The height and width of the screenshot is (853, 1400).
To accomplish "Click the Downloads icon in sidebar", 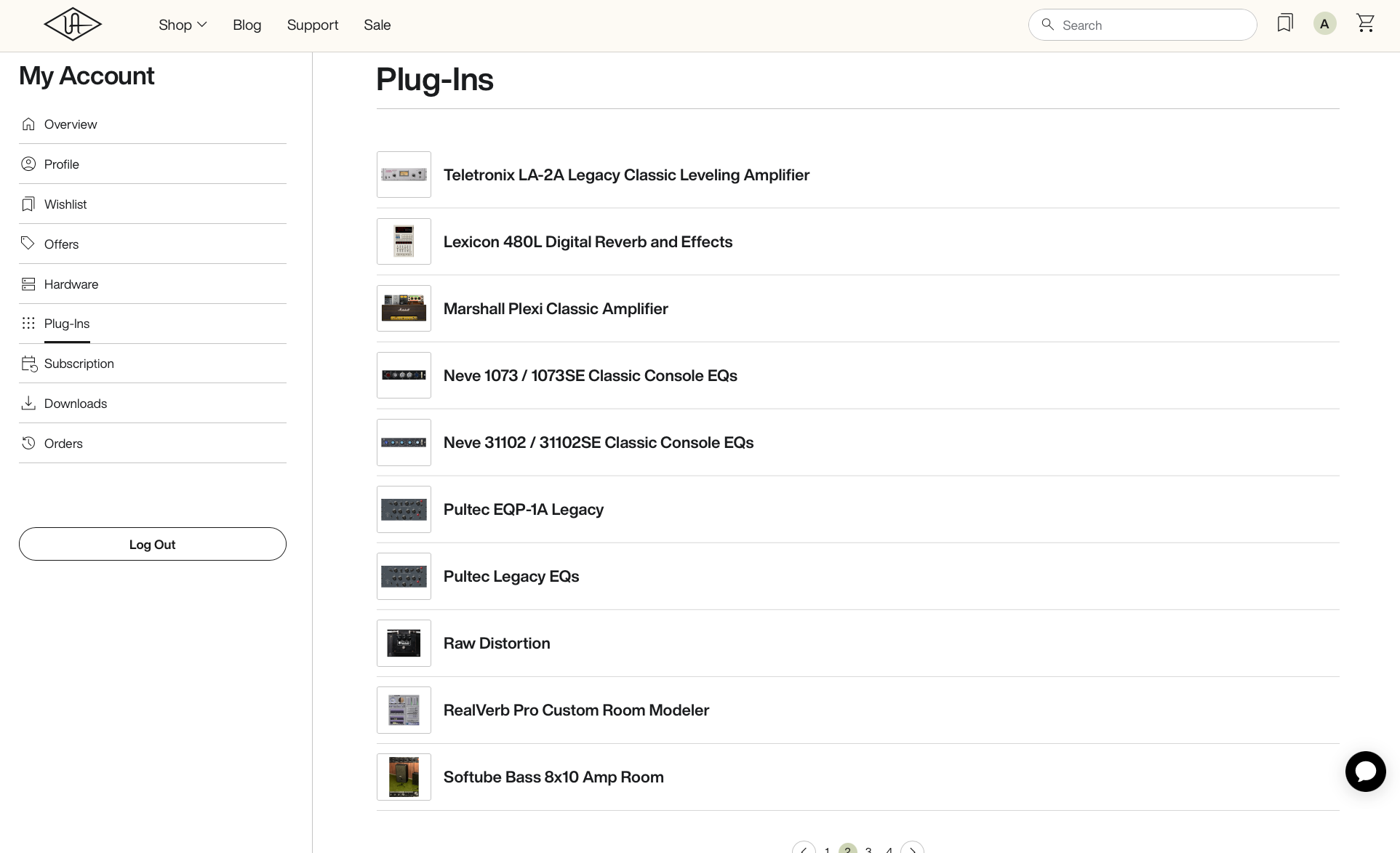I will [28, 404].
